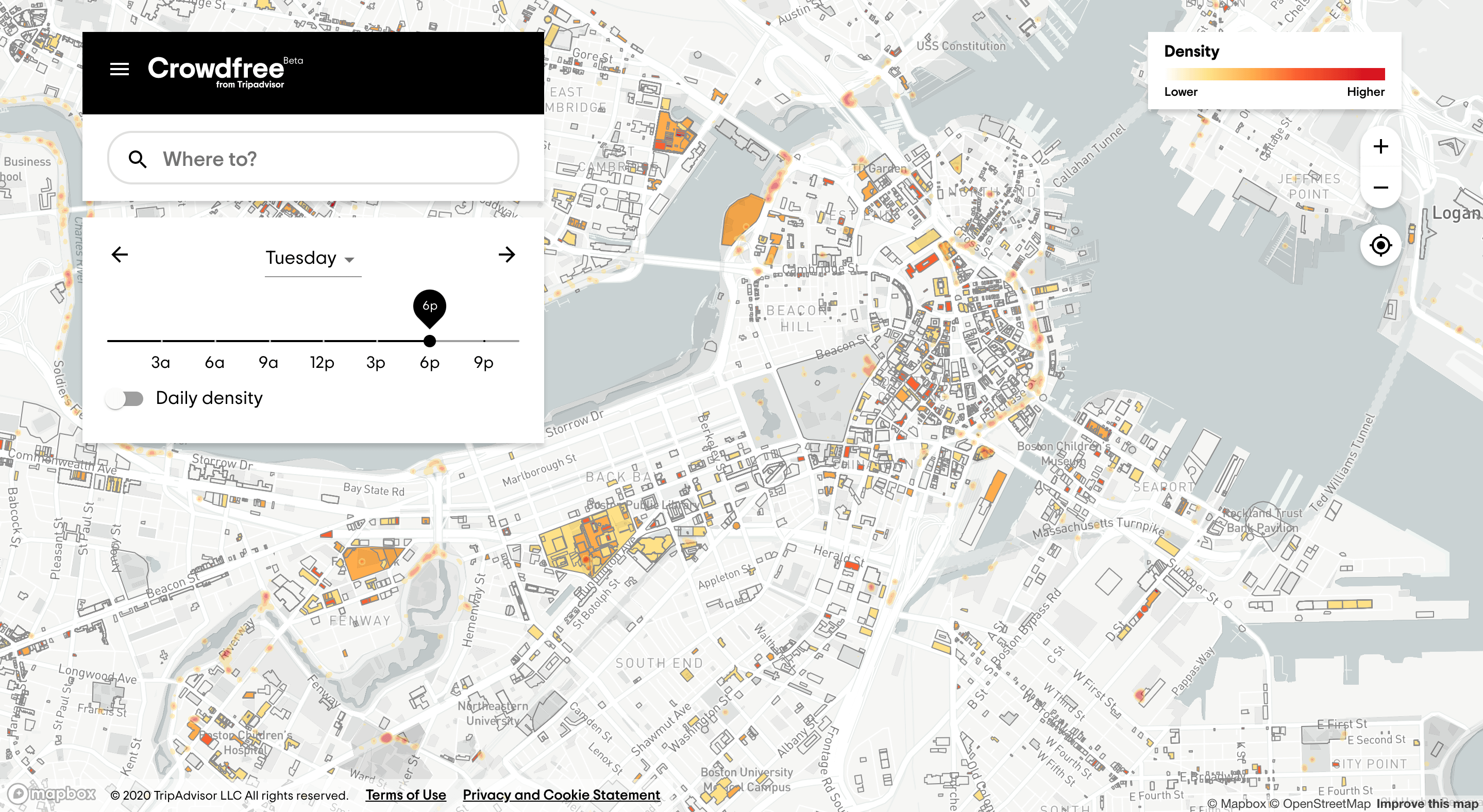The height and width of the screenshot is (812, 1483).
Task: Set time slider to 3a
Action: click(161, 362)
